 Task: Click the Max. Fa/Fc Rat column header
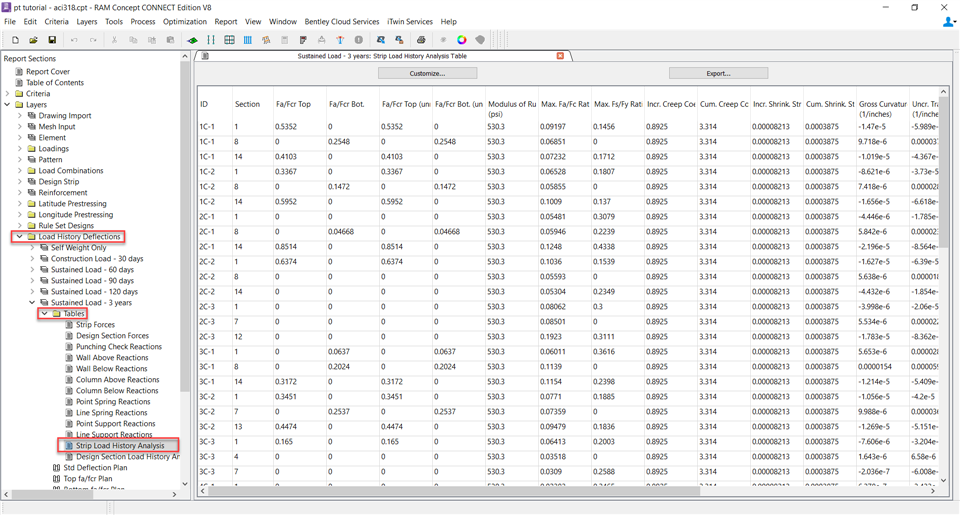coord(565,104)
